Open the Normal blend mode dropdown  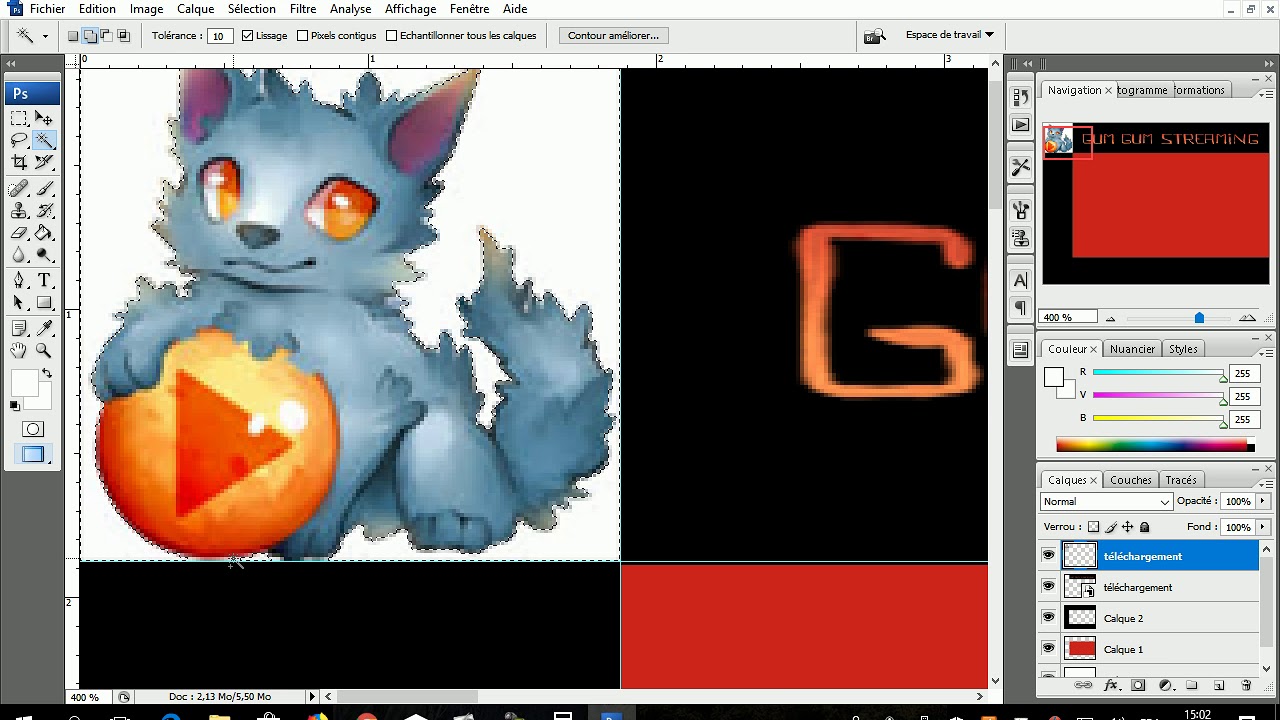point(1106,502)
